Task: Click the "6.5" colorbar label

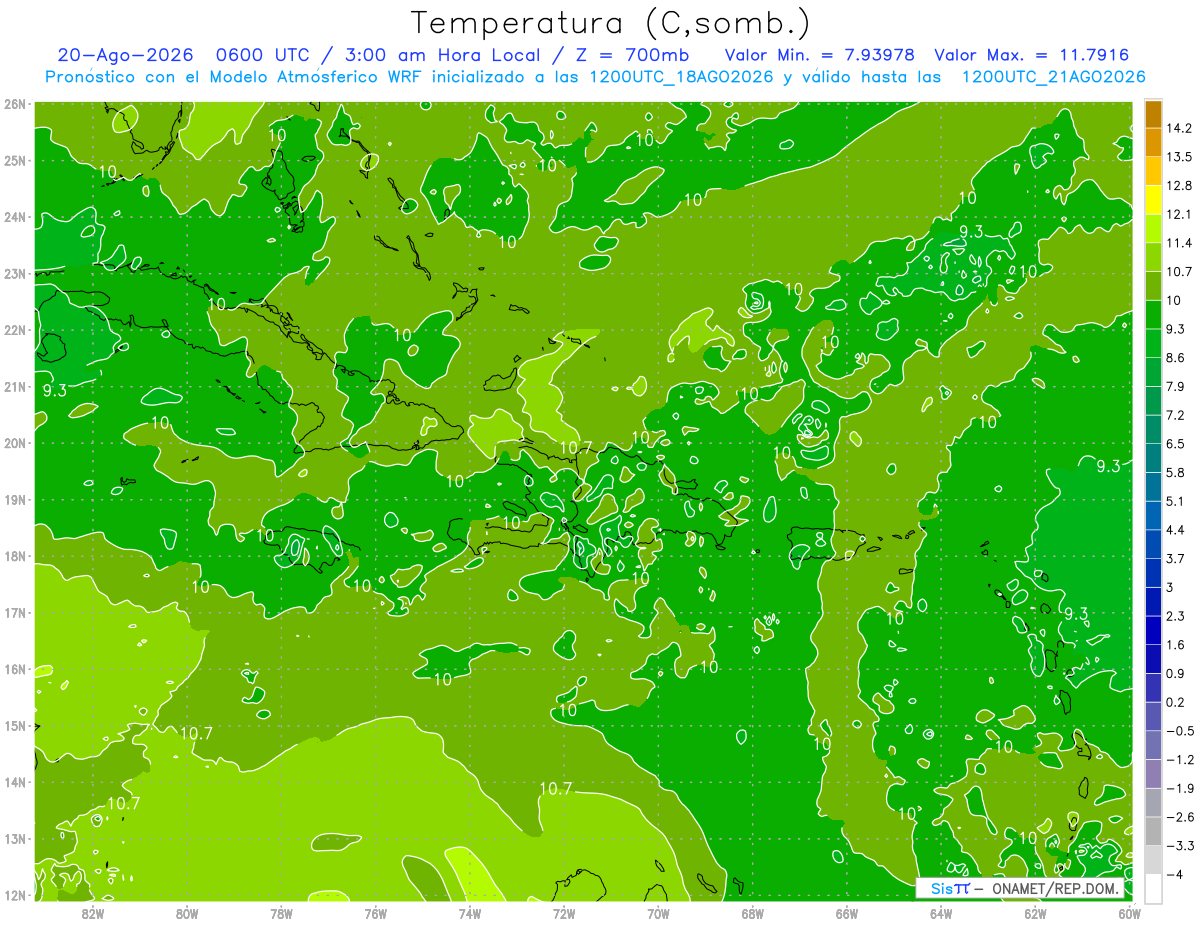Action: click(x=1175, y=444)
